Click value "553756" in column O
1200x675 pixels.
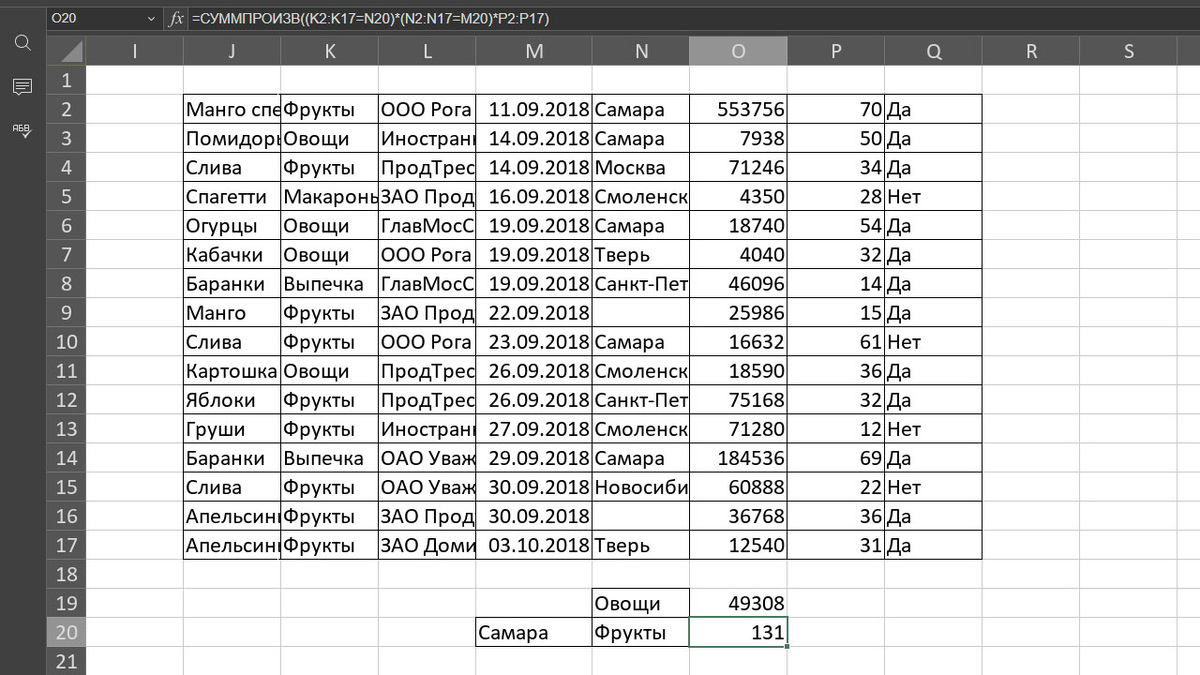738,110
